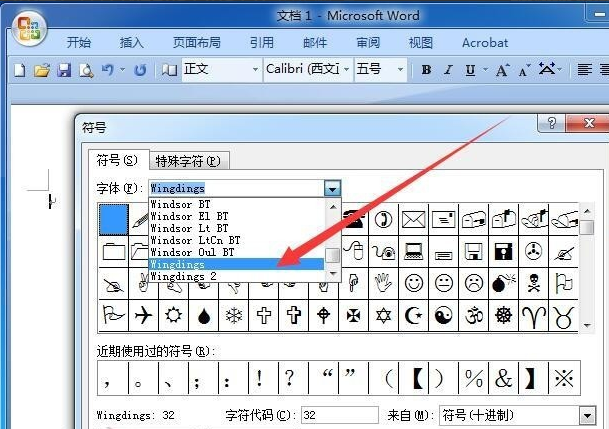Select the yin yang symbol
This screenshot has width=609, height=429.
443,315
